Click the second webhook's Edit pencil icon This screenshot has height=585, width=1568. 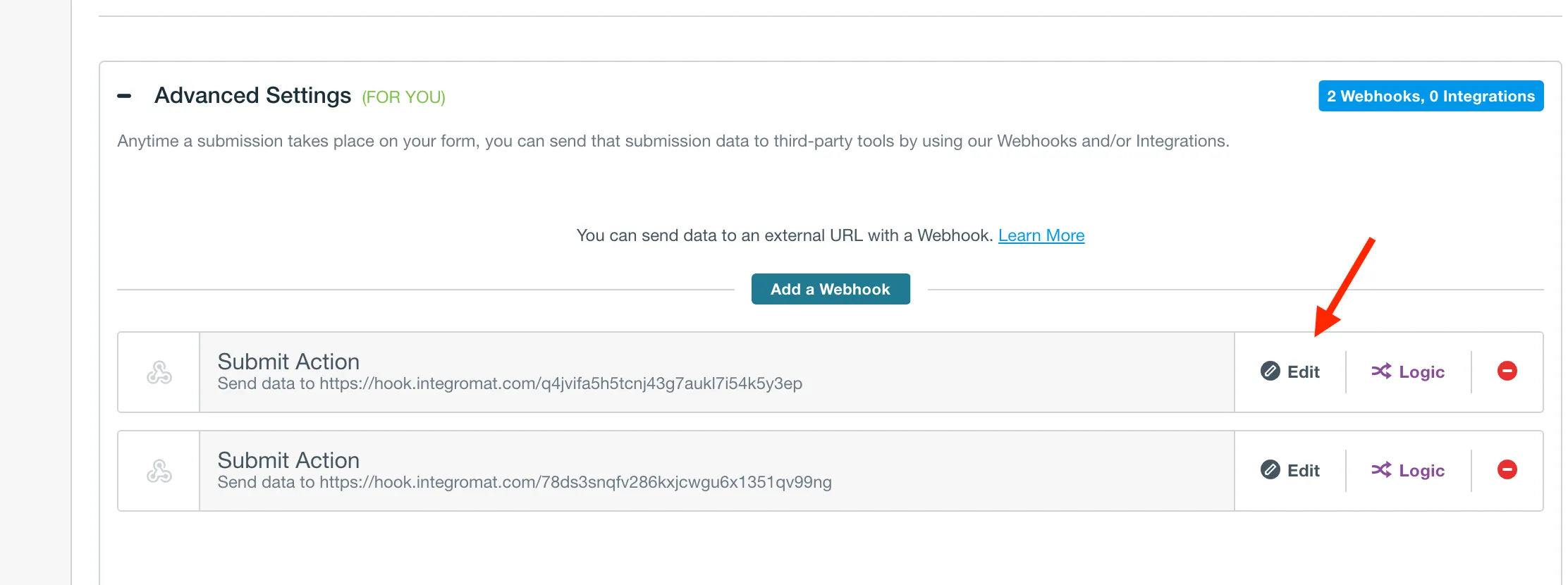(1270, 469)
